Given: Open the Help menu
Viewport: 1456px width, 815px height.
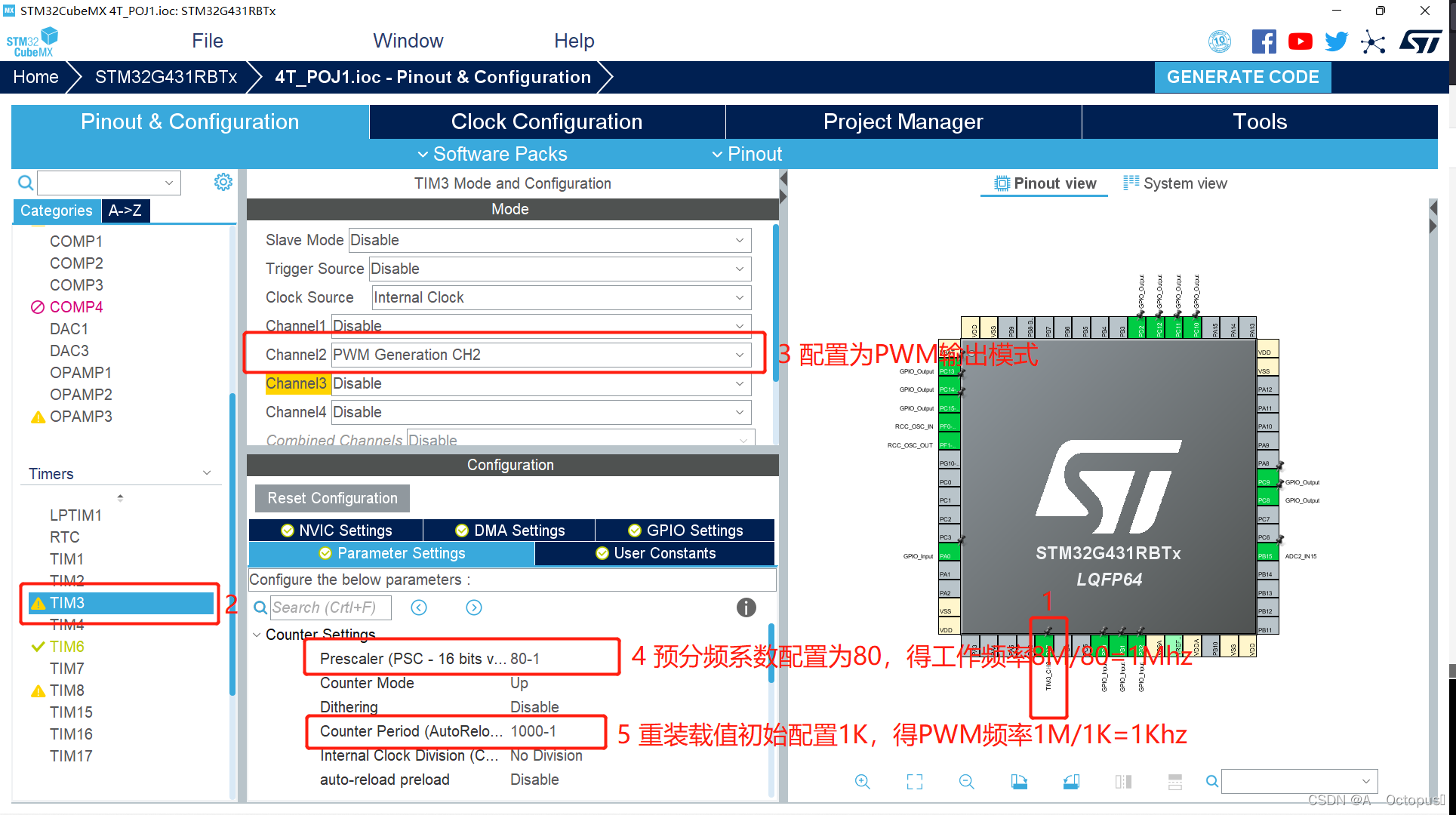Looking at the screenshot, I should click(x=574, y=41).
